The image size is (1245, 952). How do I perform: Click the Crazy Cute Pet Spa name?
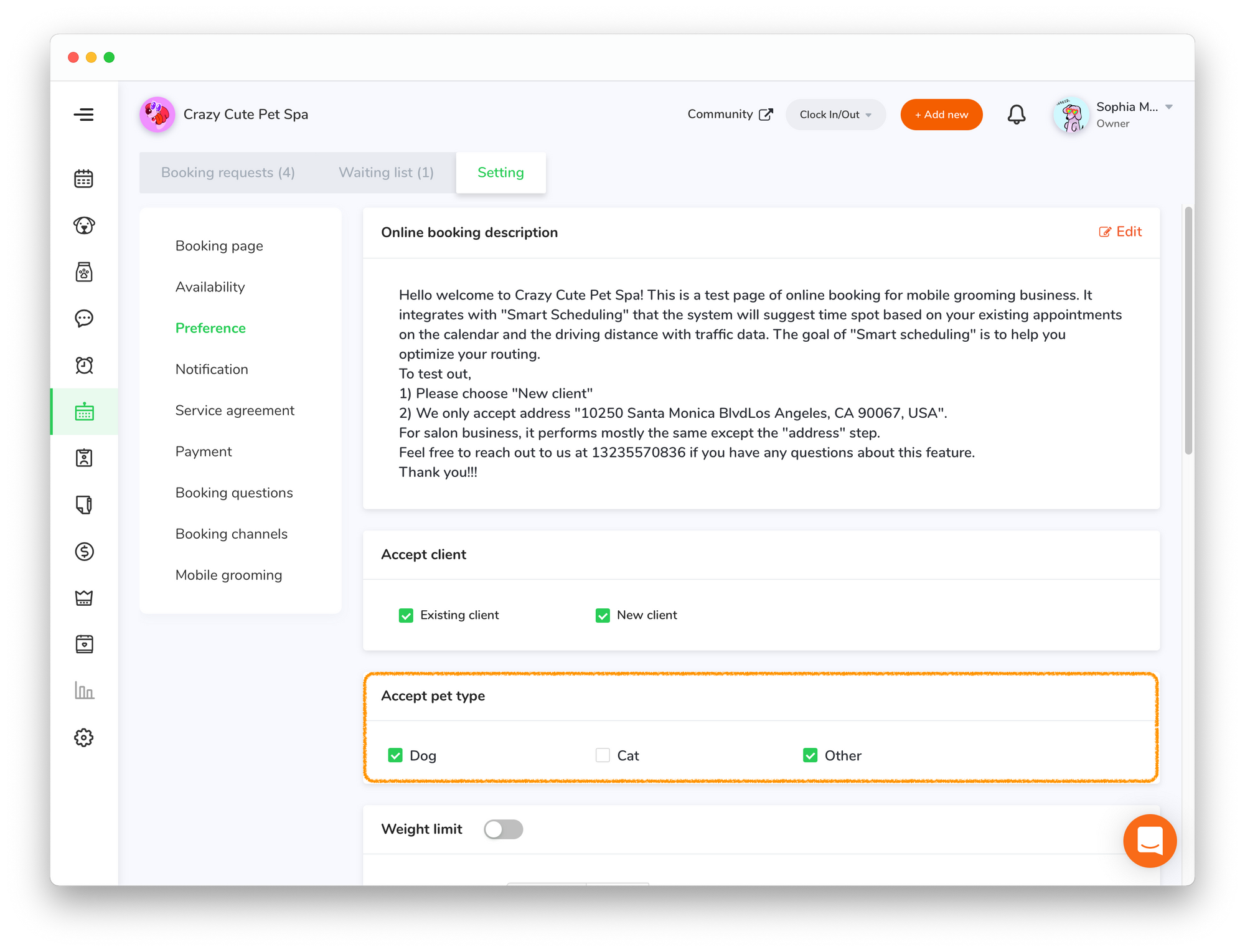tap(246, 115)
